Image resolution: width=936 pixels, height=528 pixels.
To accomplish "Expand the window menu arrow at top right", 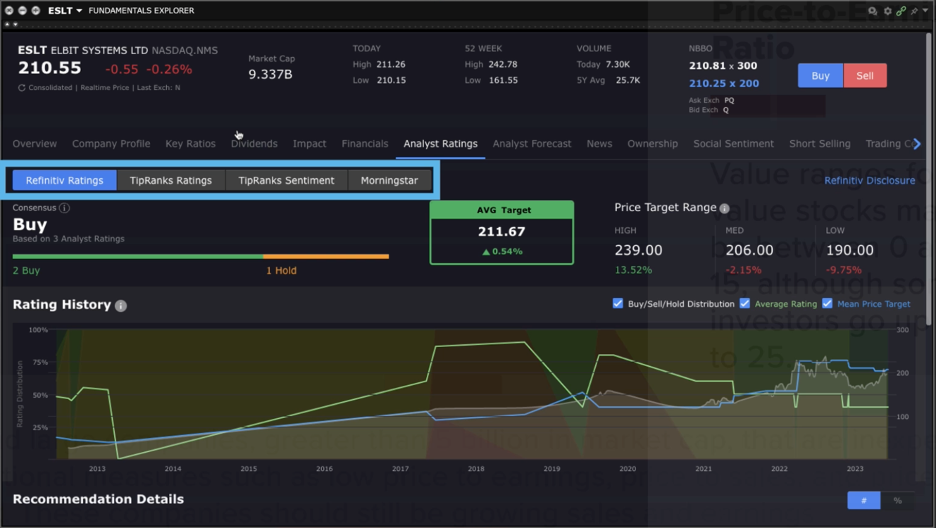I will tap(927, 11).
